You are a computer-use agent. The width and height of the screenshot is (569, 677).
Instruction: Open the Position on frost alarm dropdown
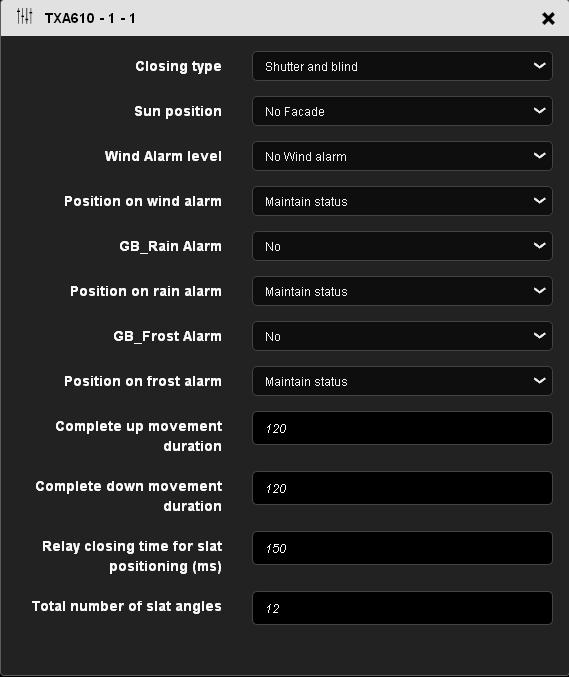(x=402, y=381)
